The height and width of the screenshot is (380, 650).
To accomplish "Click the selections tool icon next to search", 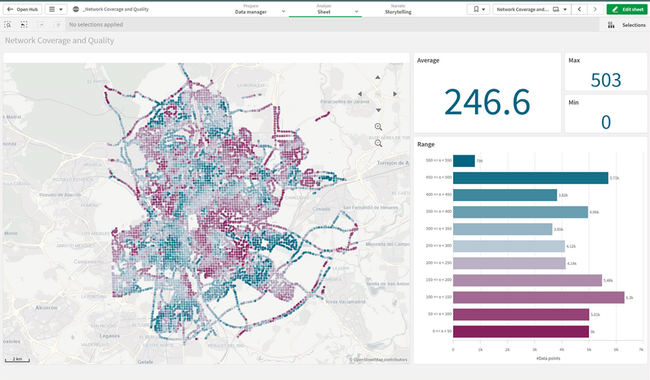I will coord(24,25).
